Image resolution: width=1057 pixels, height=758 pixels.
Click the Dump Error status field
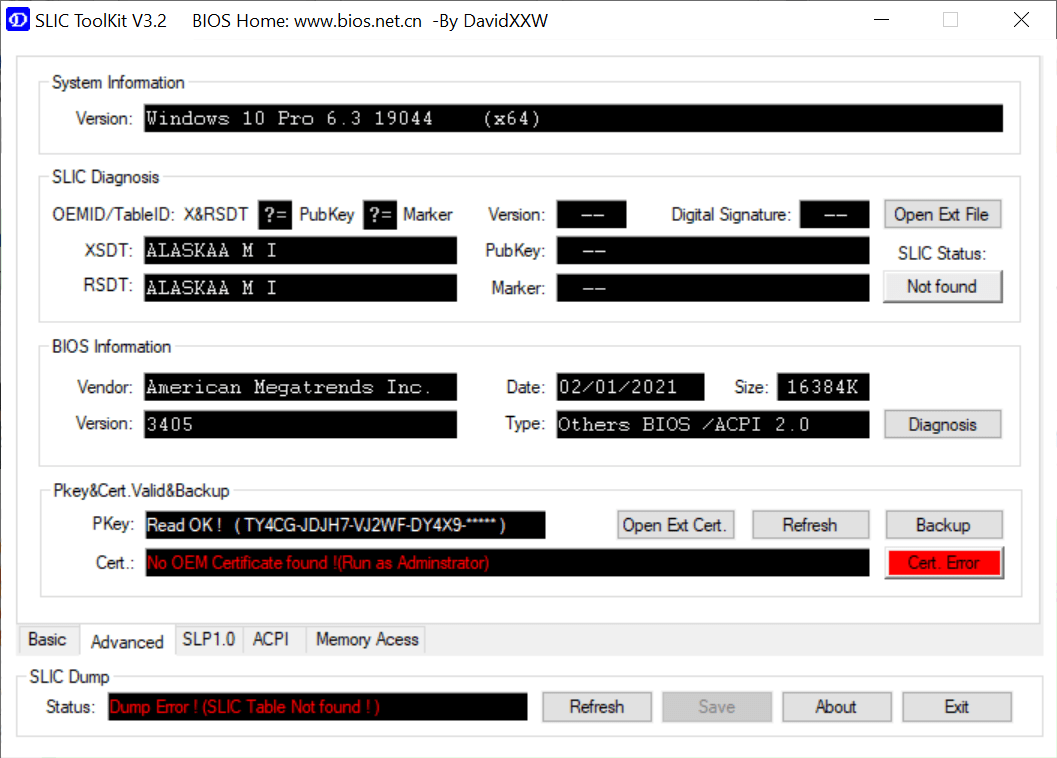318,707
